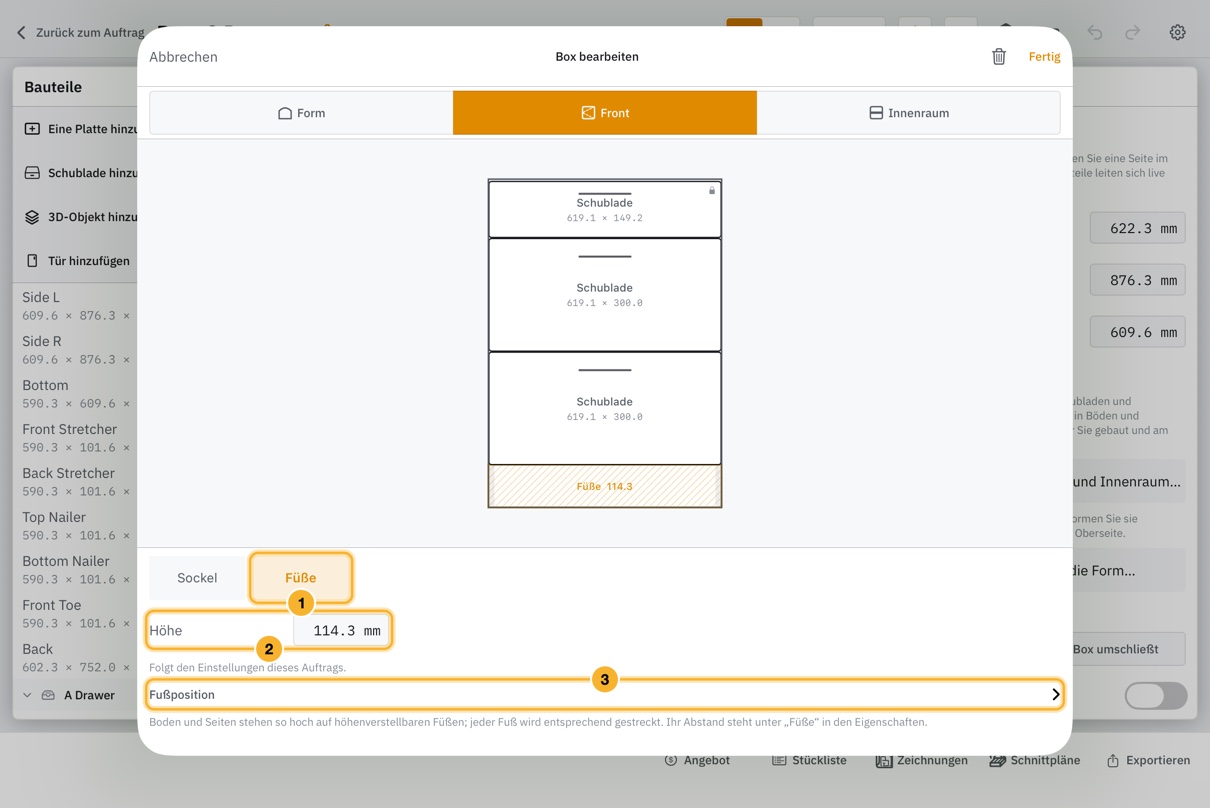Click the 876.3 mm dimension field
The width and height of the screenshot is (1210, 808).
pyautogui.click(x=1138, y=280)
